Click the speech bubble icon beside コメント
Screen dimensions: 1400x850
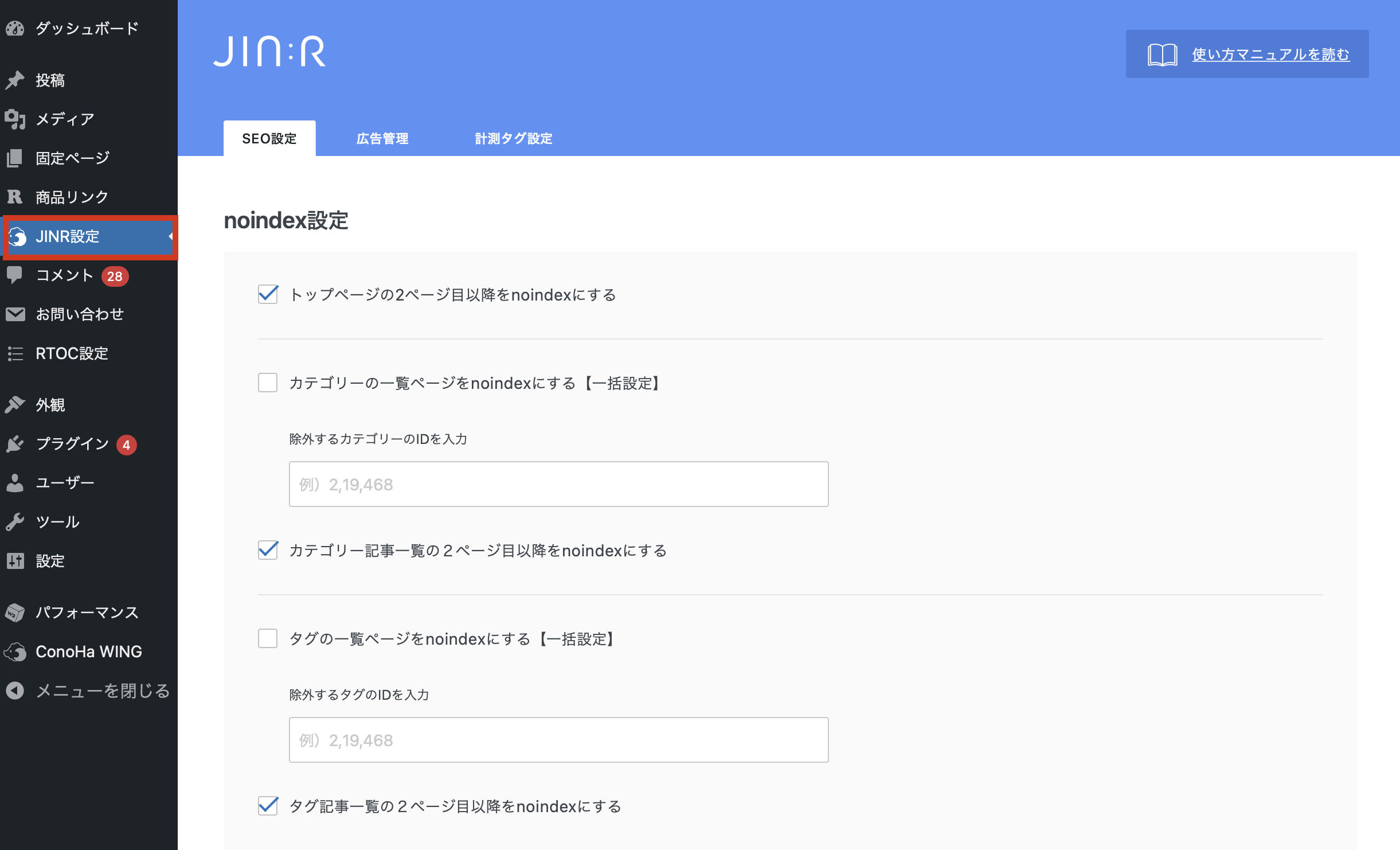pyautogui.click(x=15, y=275)
